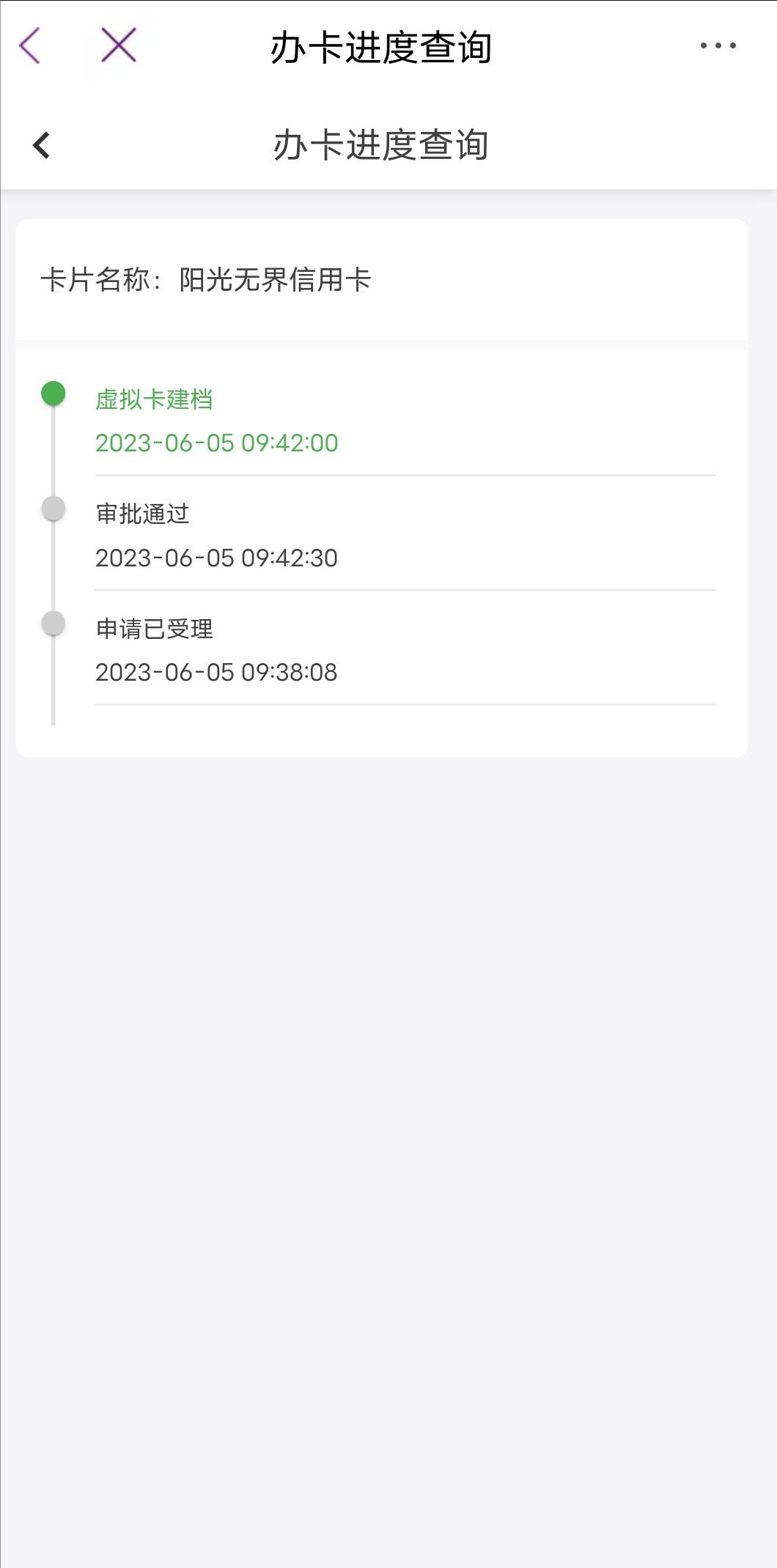The width and height of the screenshot is (777, 1568).
Task: Tap the timestamp 2023-06-05 09:38:08
Action: [216, 673]
